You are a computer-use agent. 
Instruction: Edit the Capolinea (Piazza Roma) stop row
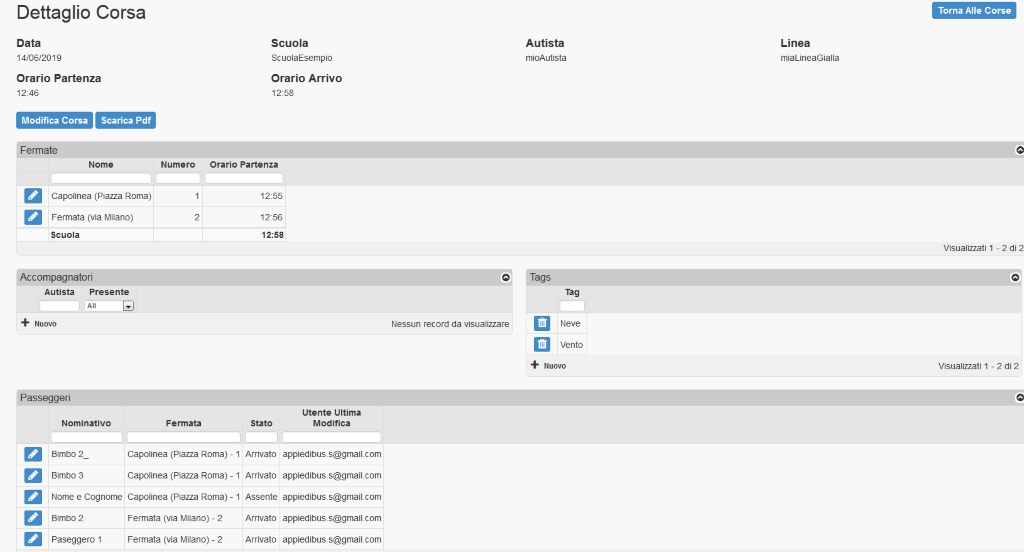(33, 196)
